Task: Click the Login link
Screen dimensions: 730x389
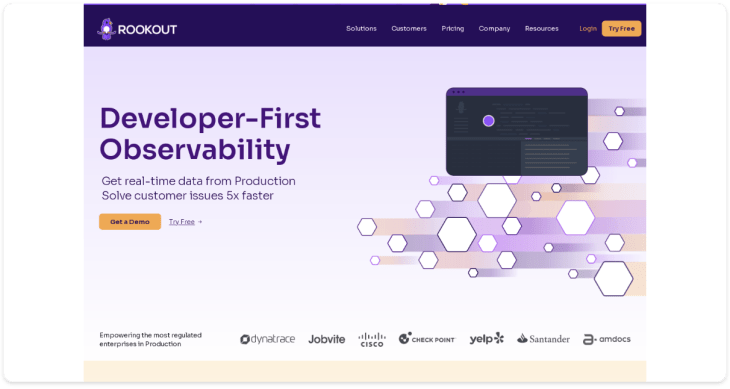Action: [x=588, y=28]
